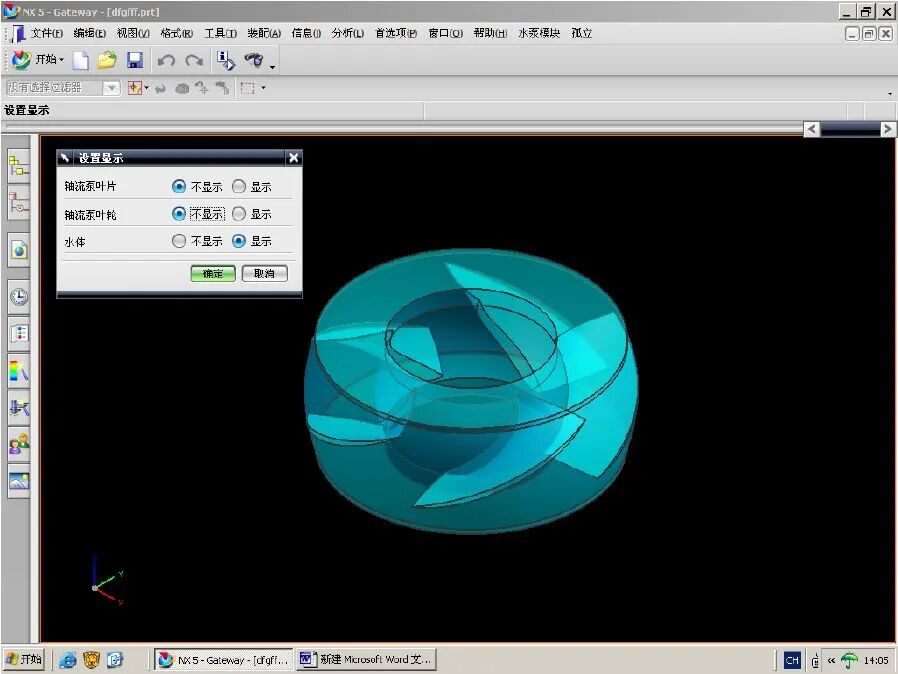
Task: Select 不显示 for 水体
Action: coord(179,241)
